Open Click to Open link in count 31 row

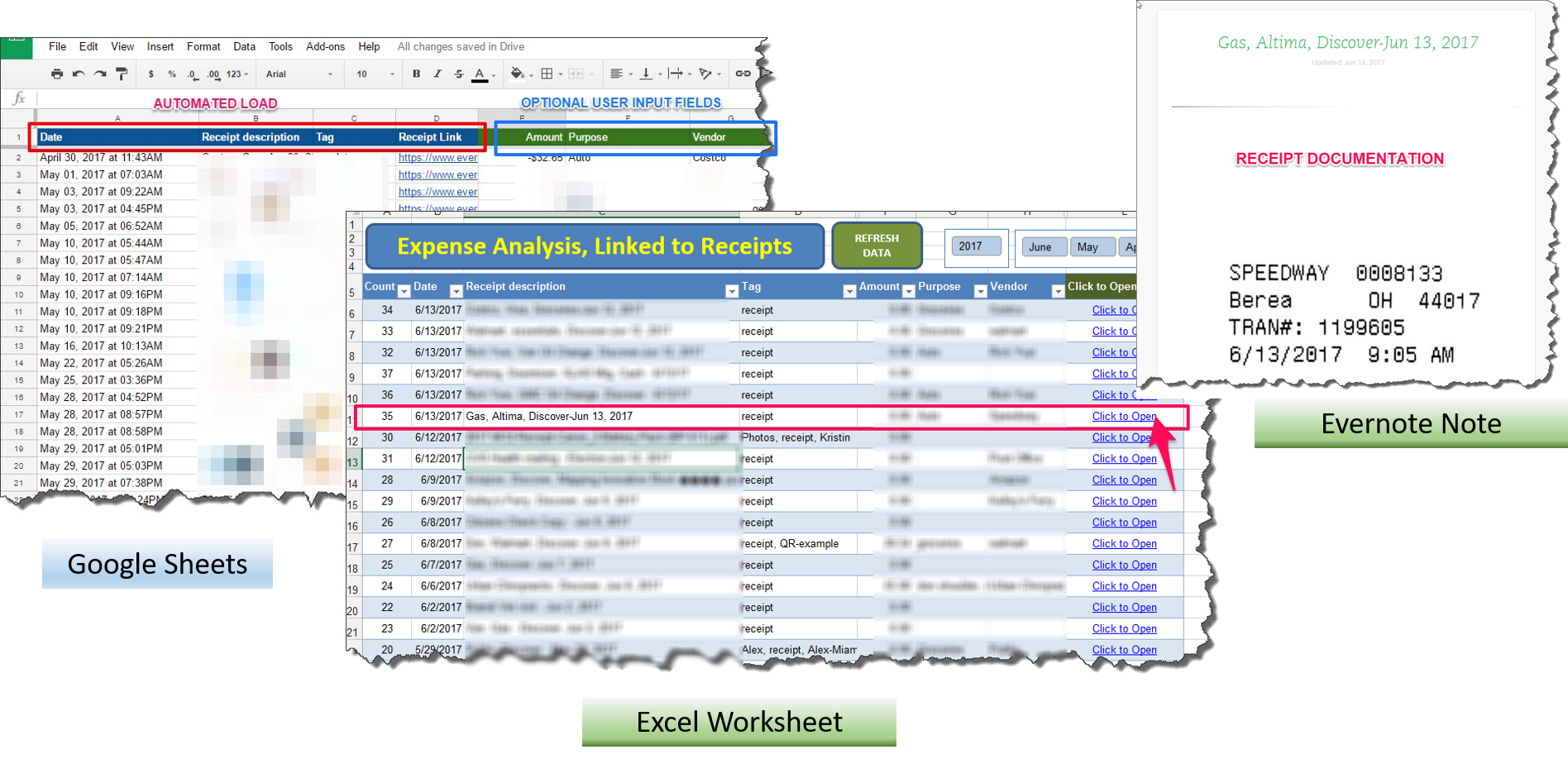[x=1124, y=459]
